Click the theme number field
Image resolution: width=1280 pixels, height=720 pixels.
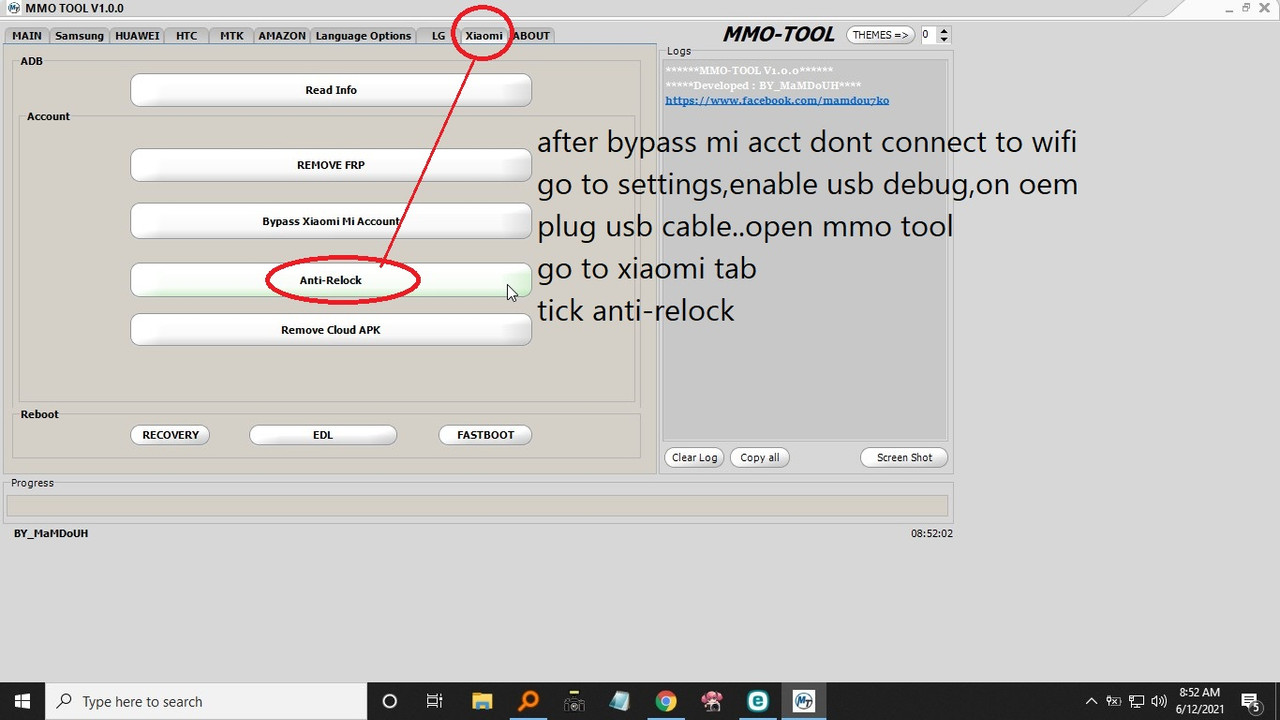pyautogui.click(x=928, y=35)
